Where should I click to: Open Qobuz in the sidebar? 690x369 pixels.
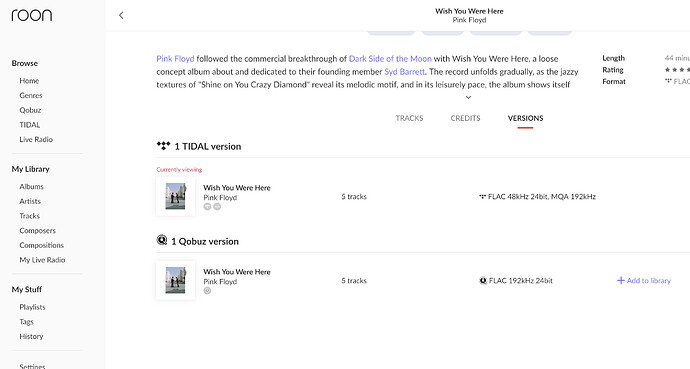[30, 110]
